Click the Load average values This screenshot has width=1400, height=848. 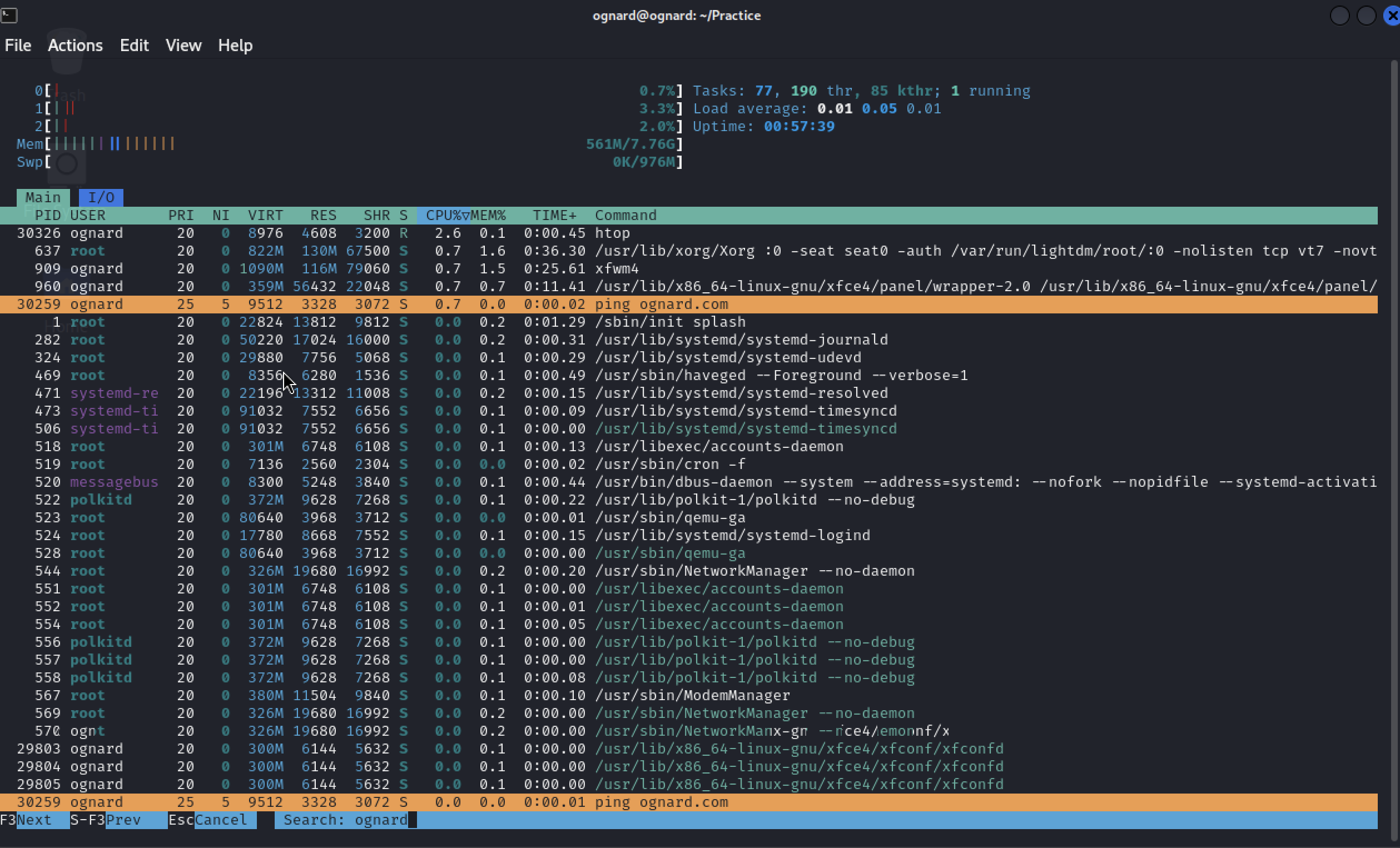coord(879,108)
